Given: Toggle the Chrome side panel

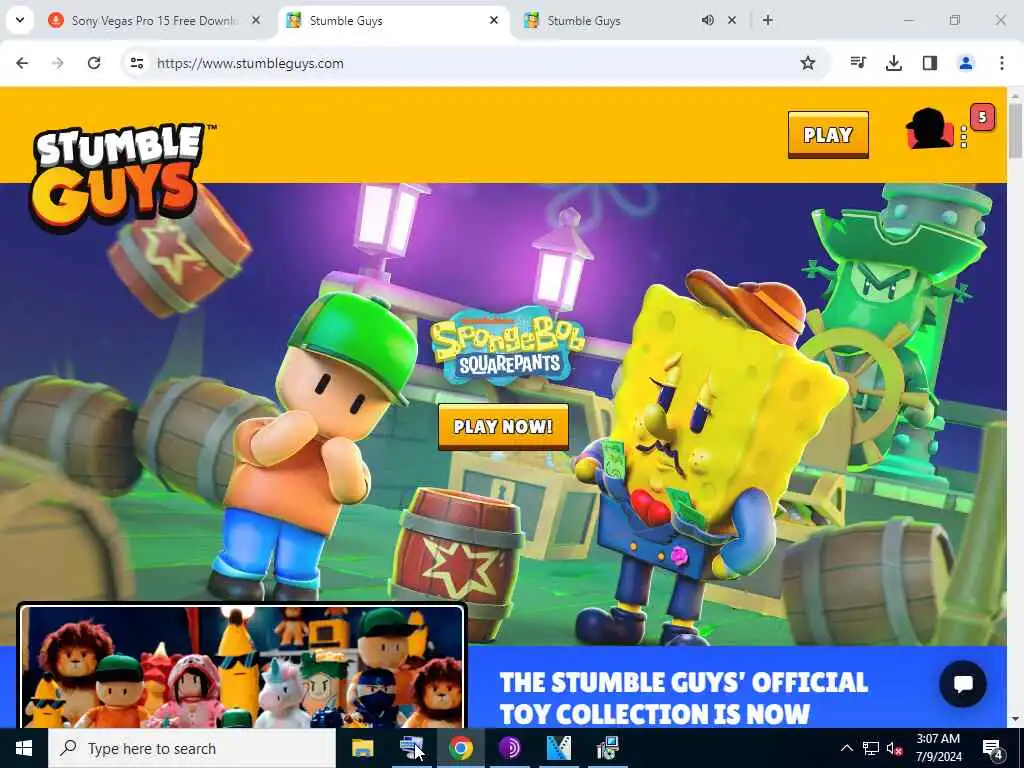Looking at the screenshot, I should pyautogui.click(x=930, y=63).
